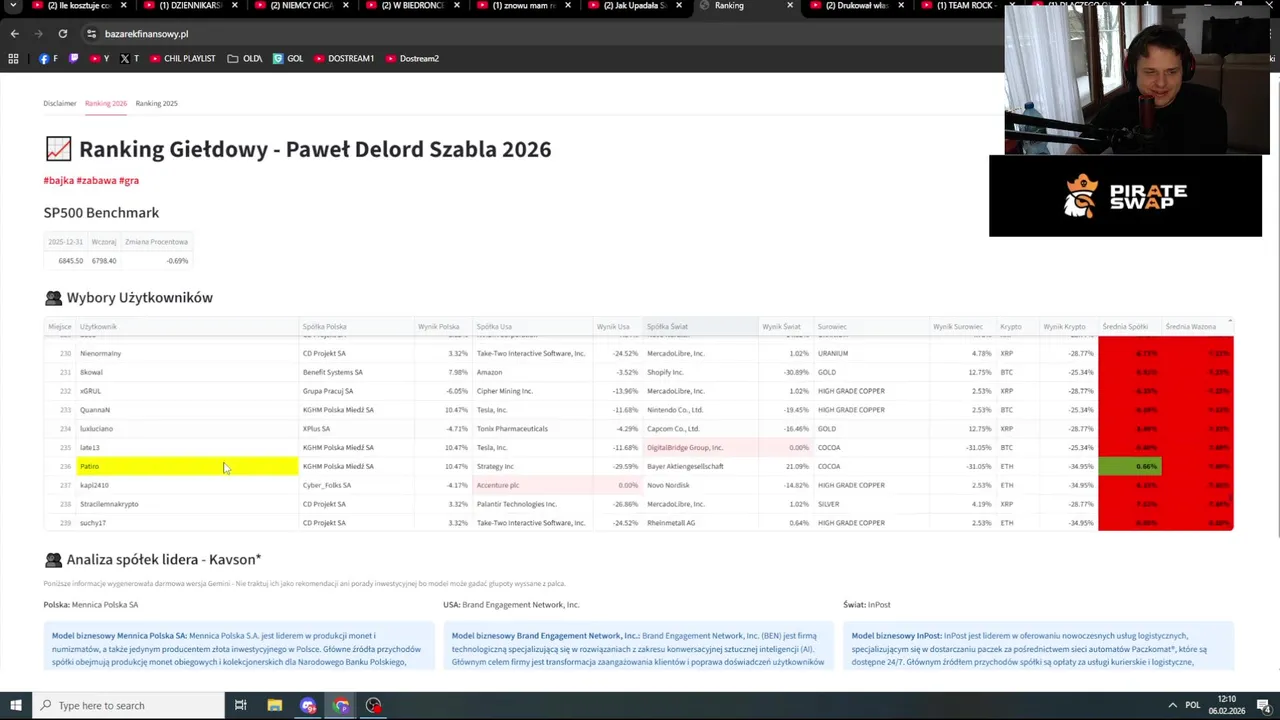
Task: Open the OBS Studio taskbar icon
Action: (x=374, y=705)
